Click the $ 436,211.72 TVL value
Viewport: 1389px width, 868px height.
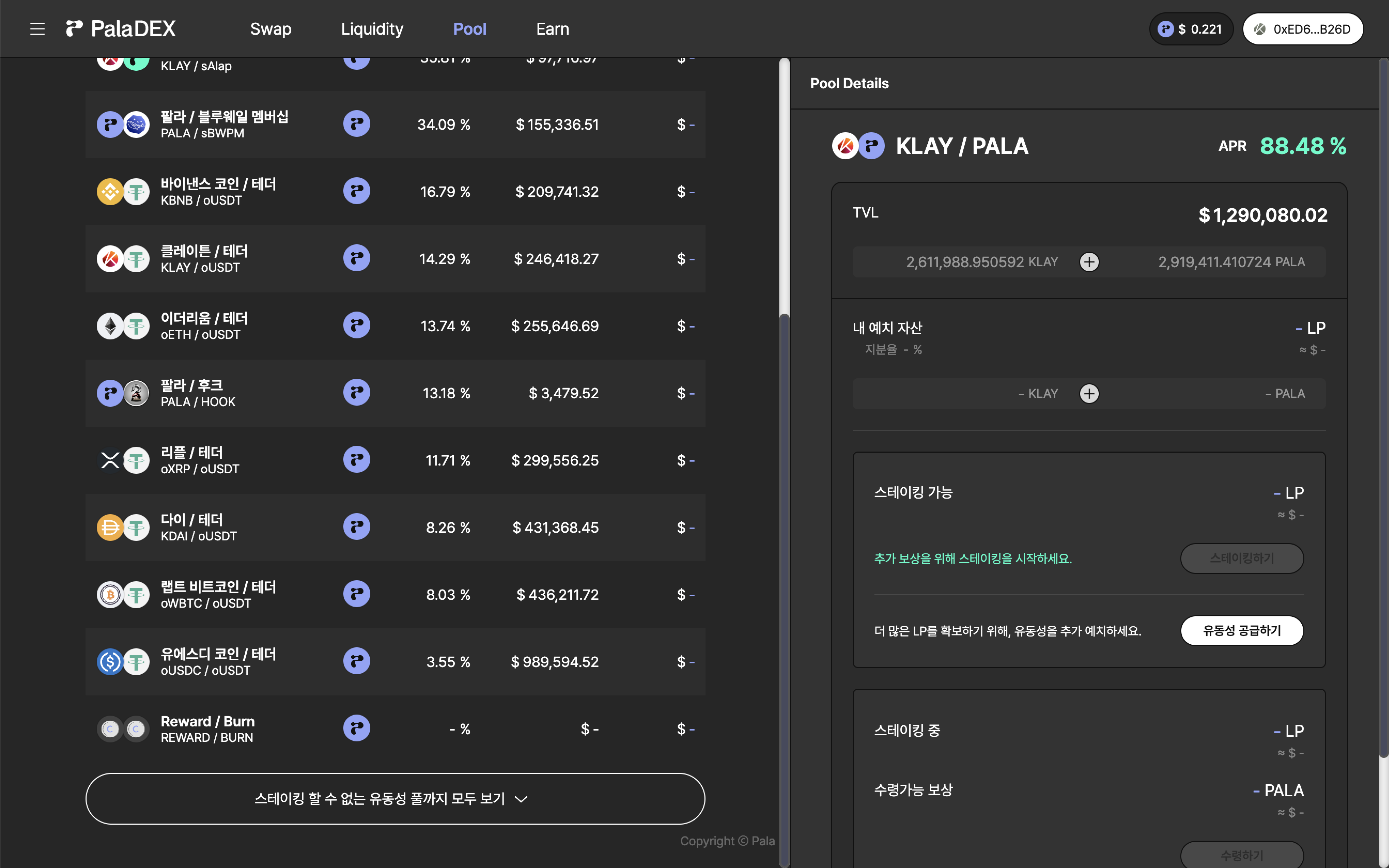coord(557,595)
